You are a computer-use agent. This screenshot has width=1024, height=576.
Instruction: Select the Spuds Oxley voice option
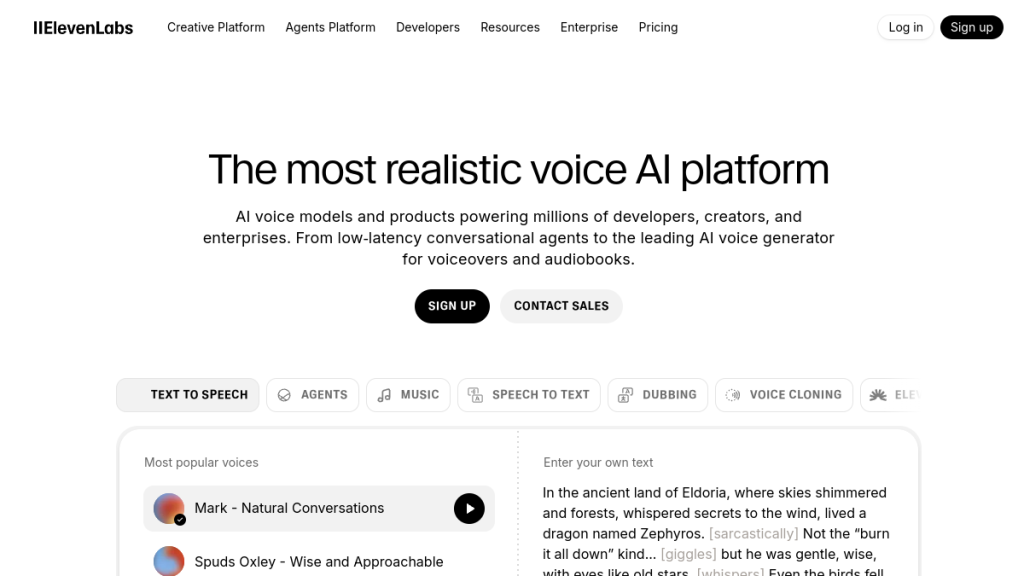coord(318,561)
